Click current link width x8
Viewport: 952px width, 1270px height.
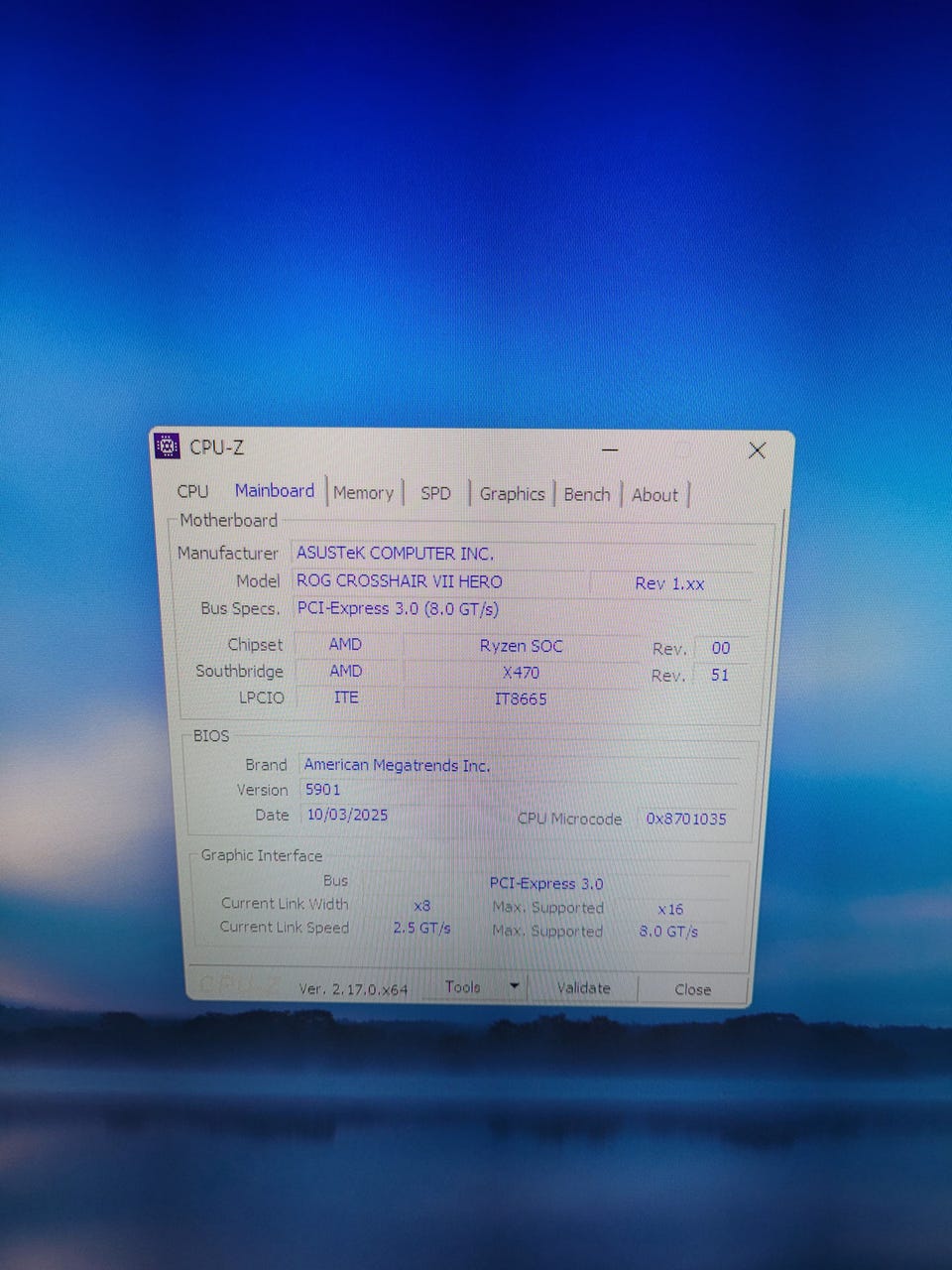pos(422,906)
